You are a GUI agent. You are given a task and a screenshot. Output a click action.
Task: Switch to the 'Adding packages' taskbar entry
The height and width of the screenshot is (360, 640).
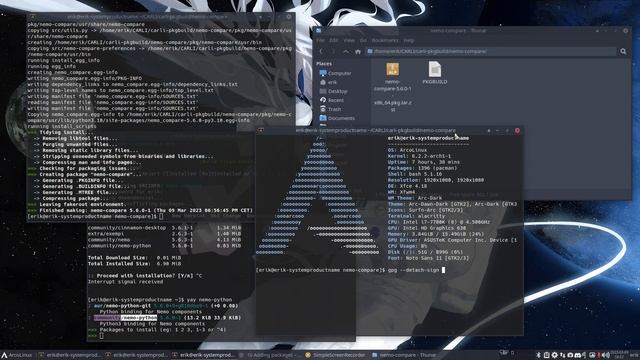click(x=269, y=355)
